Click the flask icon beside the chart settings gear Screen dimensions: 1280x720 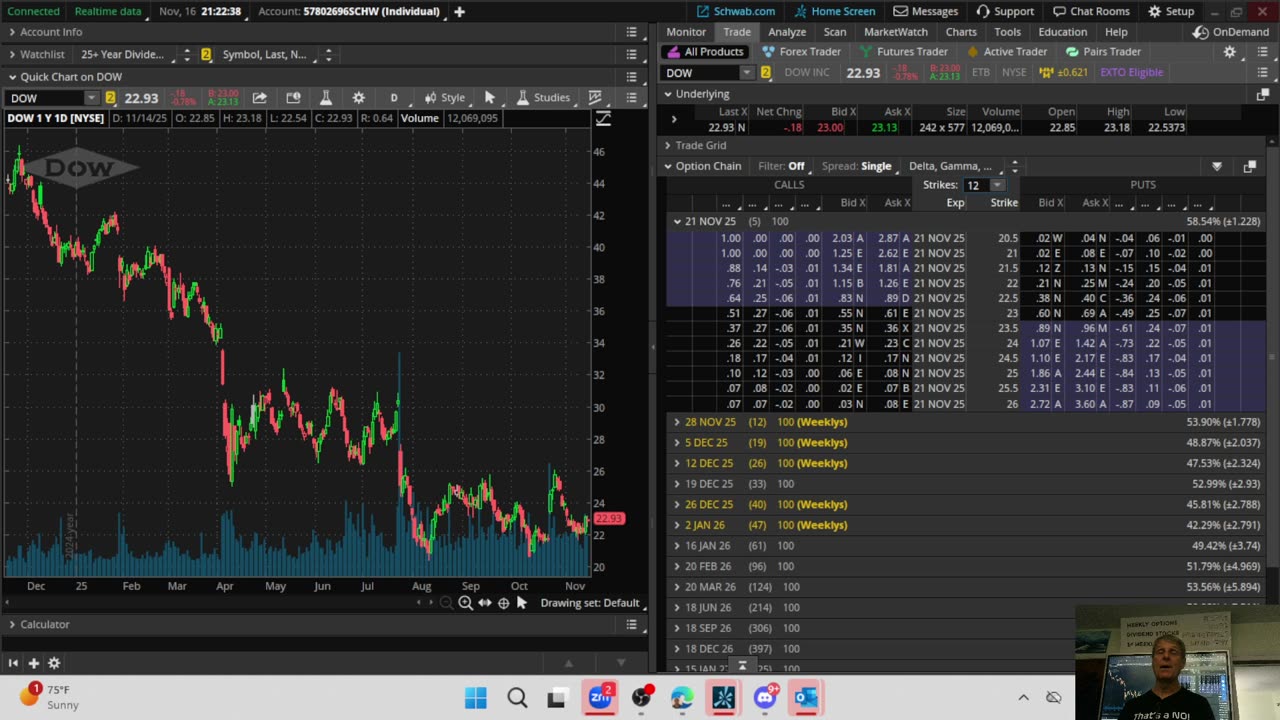tap(325, 97)
